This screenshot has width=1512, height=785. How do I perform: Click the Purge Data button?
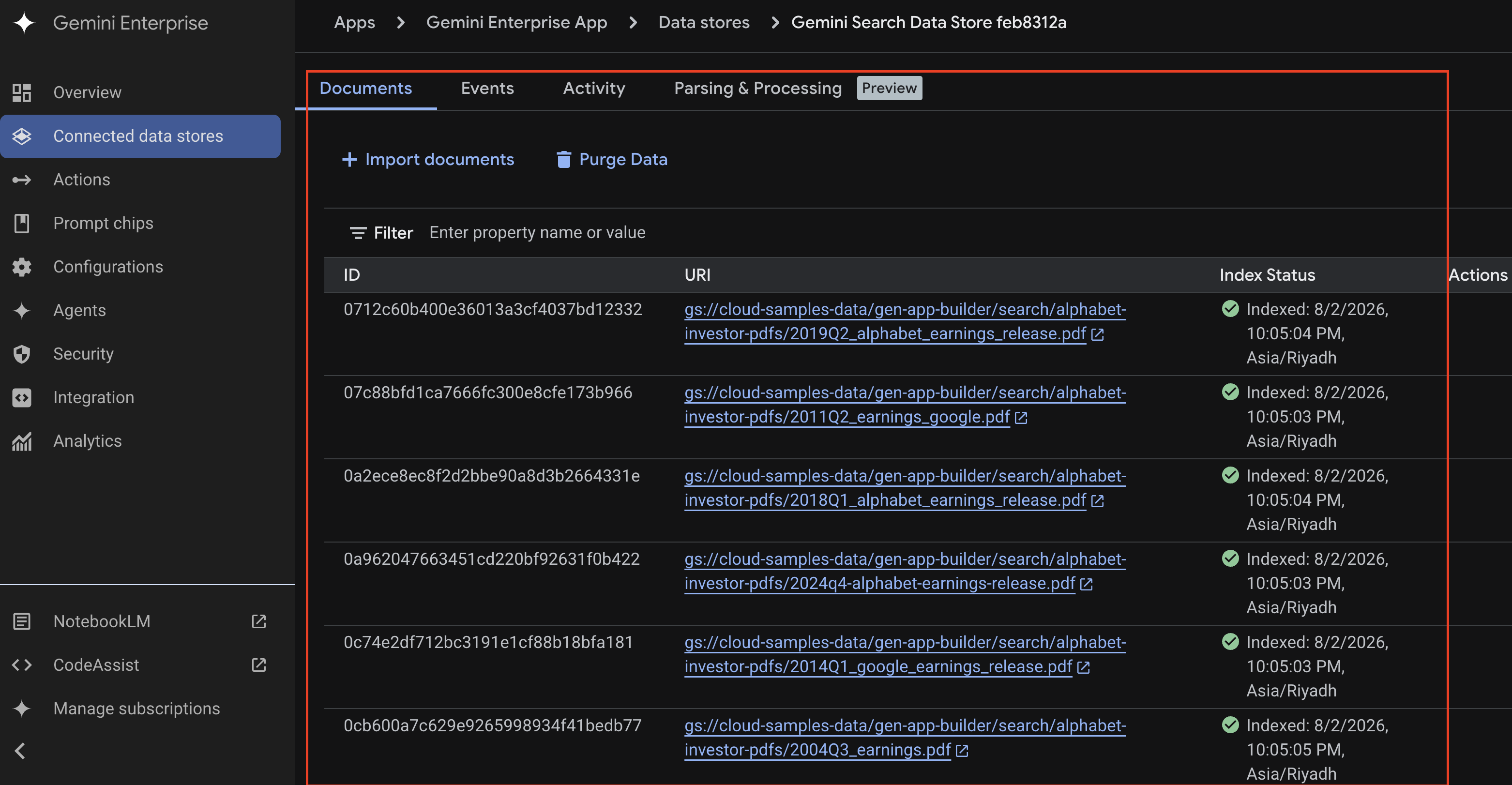[612, 160]
